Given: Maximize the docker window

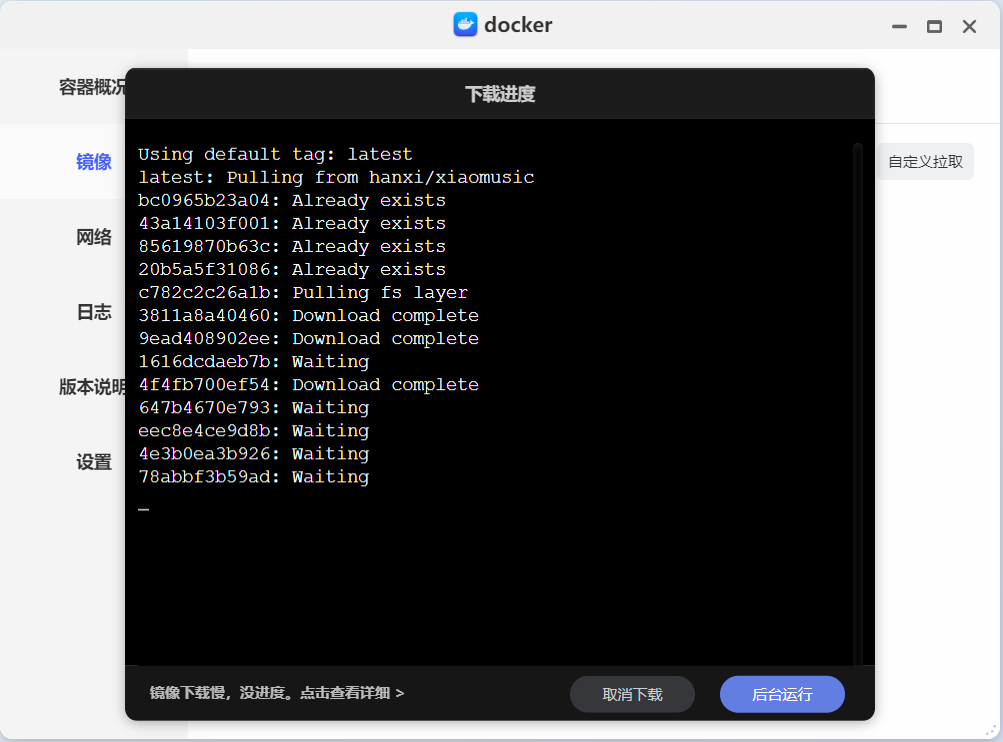Looking at the screenshot, I should click(934, 27).
